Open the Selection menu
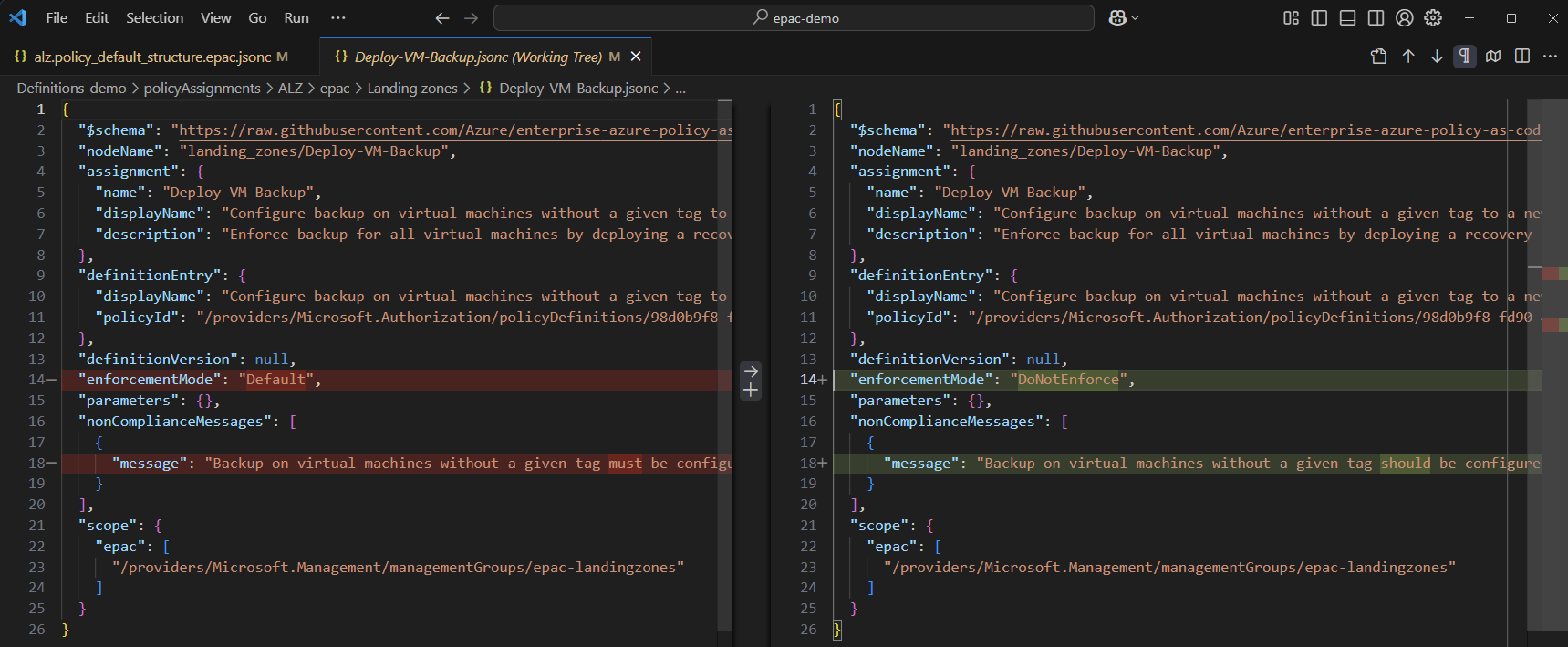 [x=154, y=18]
